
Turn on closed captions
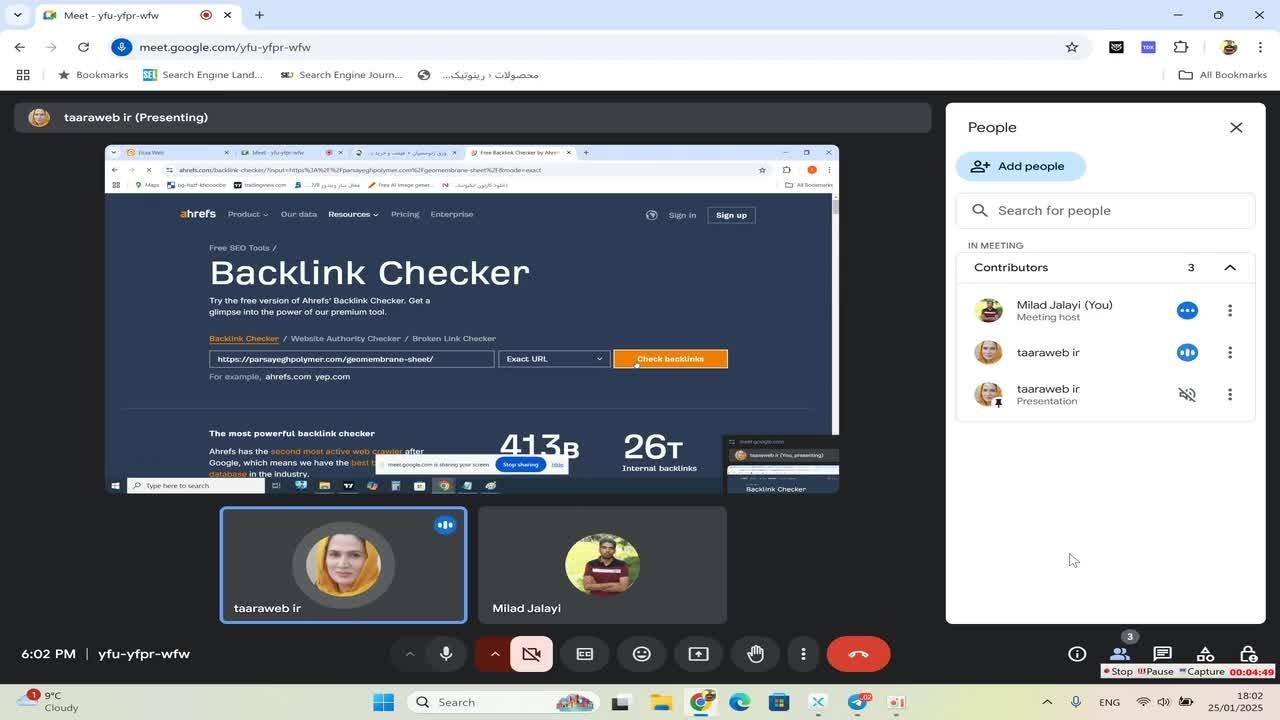[585, 654]
